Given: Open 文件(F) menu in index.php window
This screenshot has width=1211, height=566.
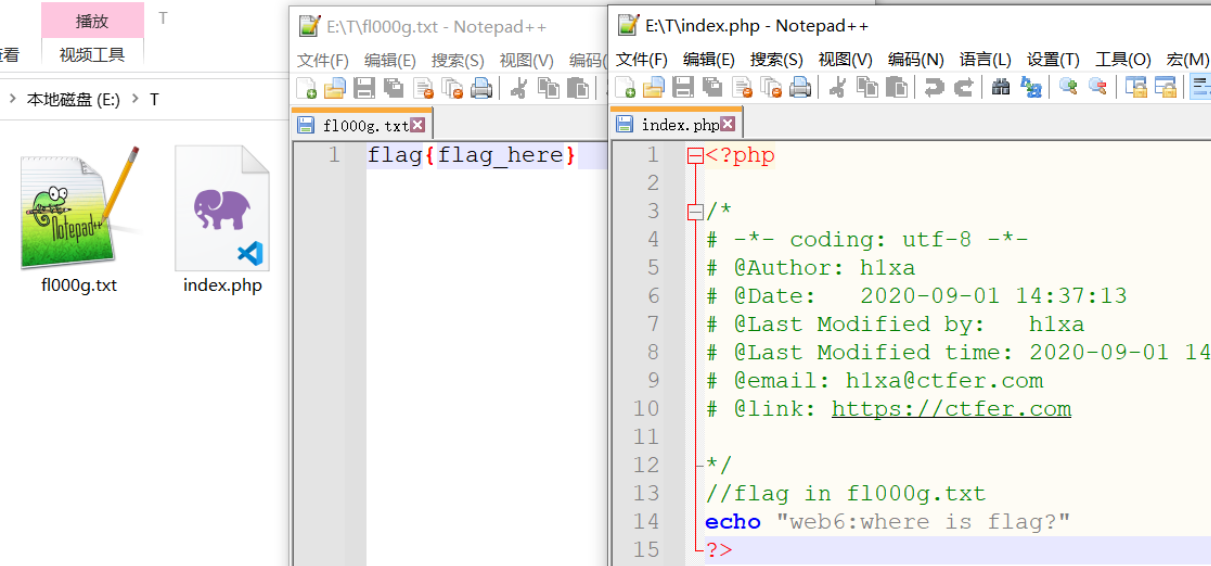Looking at the screenshot, I should tap(642, 60).
